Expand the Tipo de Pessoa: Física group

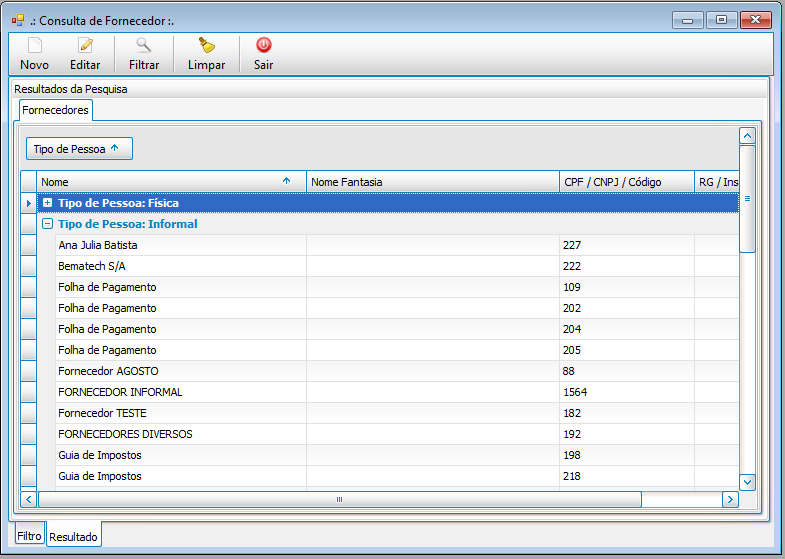[x=48, y=203]
